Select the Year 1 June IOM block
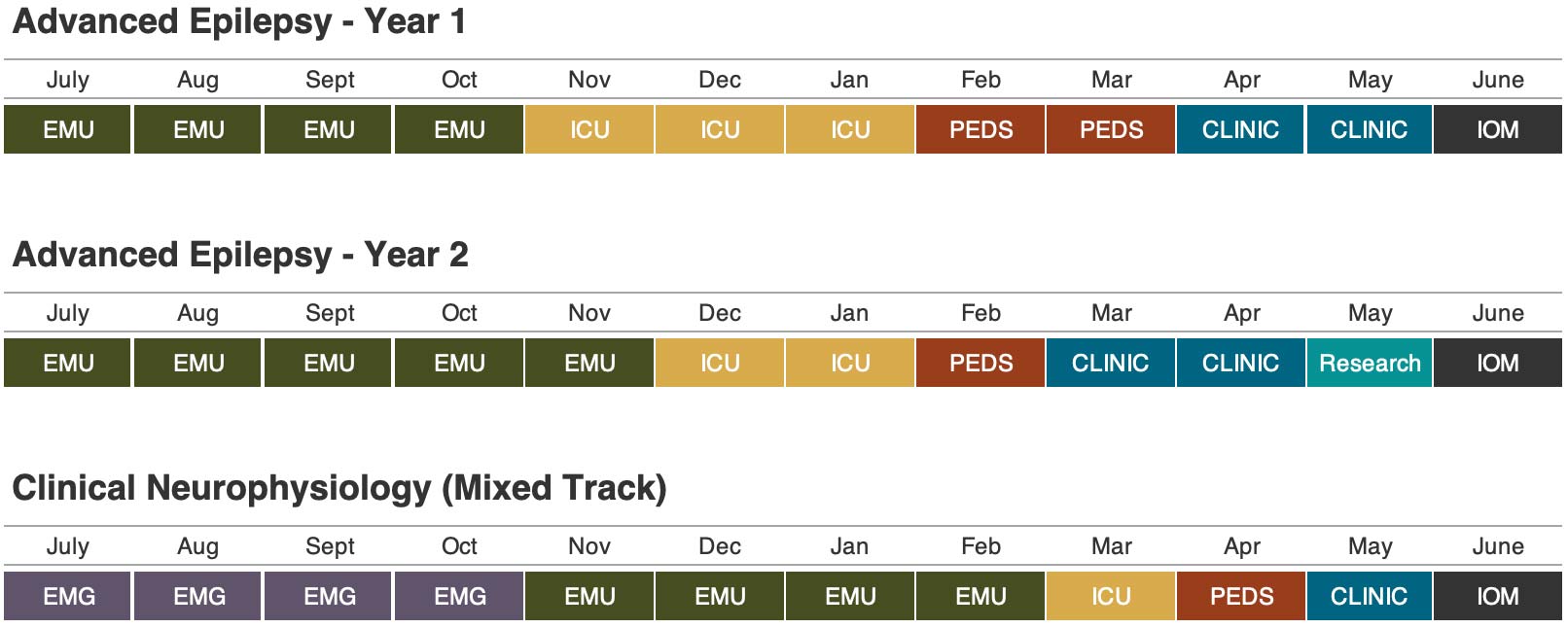 click(x=1497, y=129)
